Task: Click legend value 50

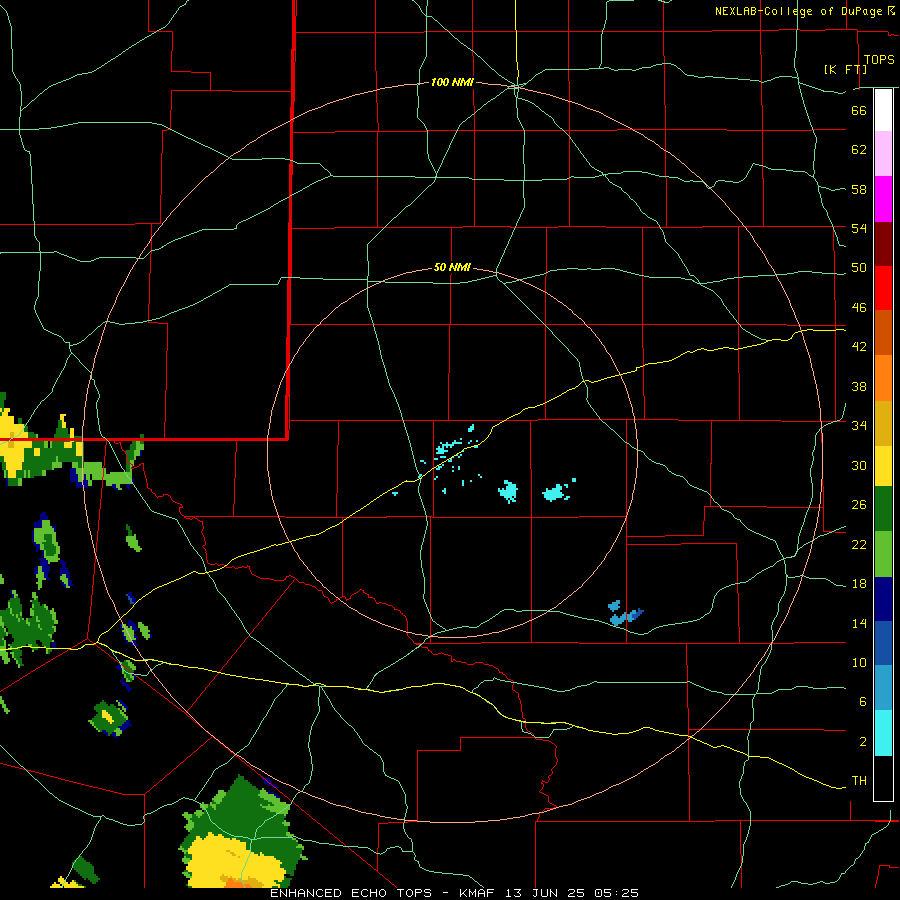Action: point(859,268)
